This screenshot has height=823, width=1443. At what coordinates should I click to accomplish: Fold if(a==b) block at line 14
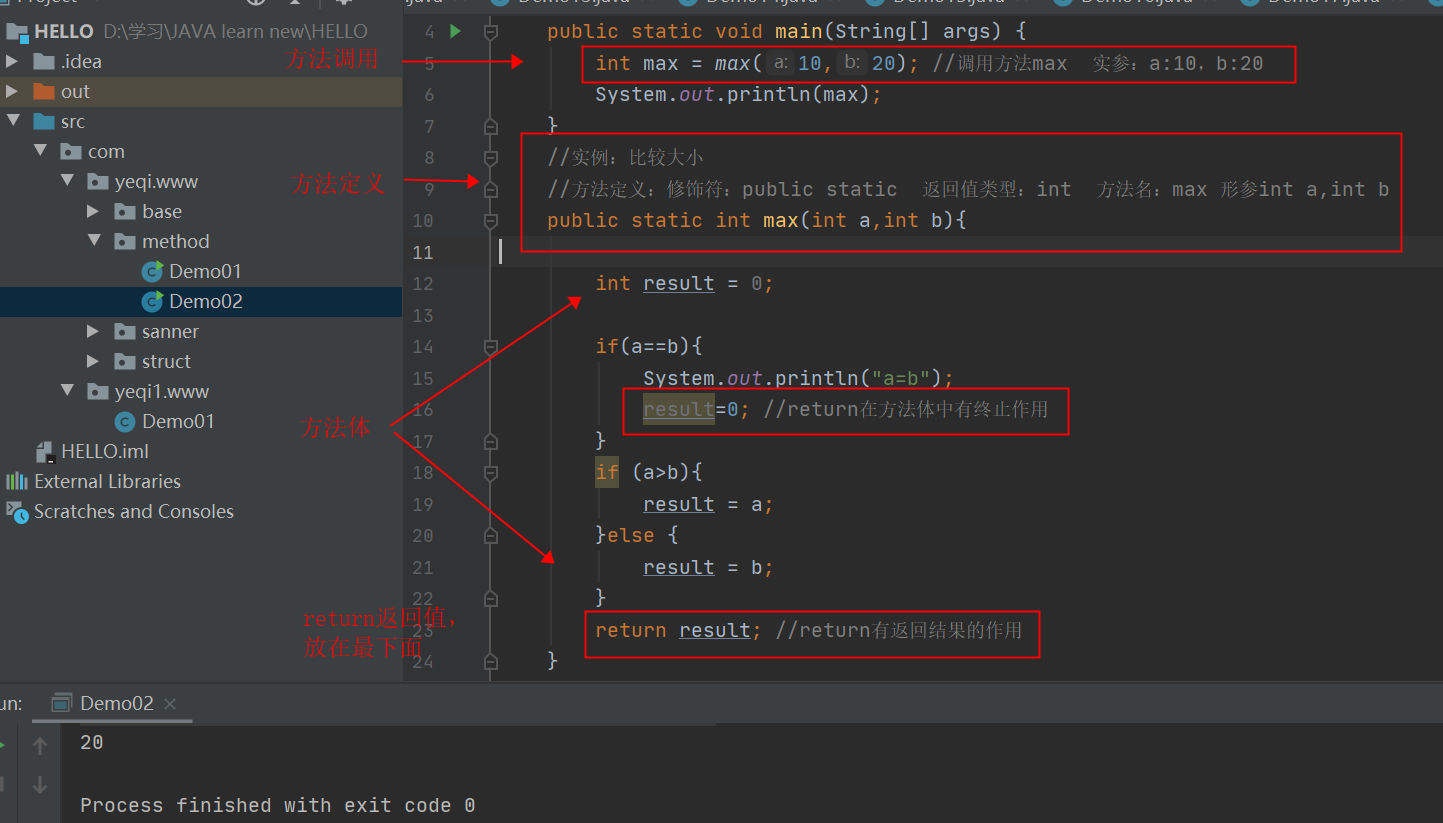click(x=490, y=346)
